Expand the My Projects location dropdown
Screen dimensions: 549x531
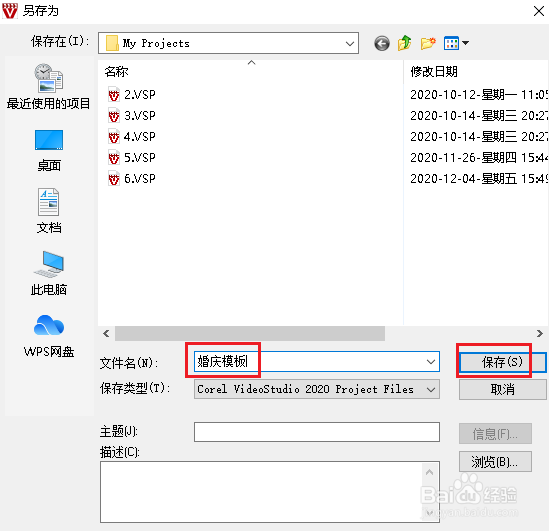pos(349,43)
